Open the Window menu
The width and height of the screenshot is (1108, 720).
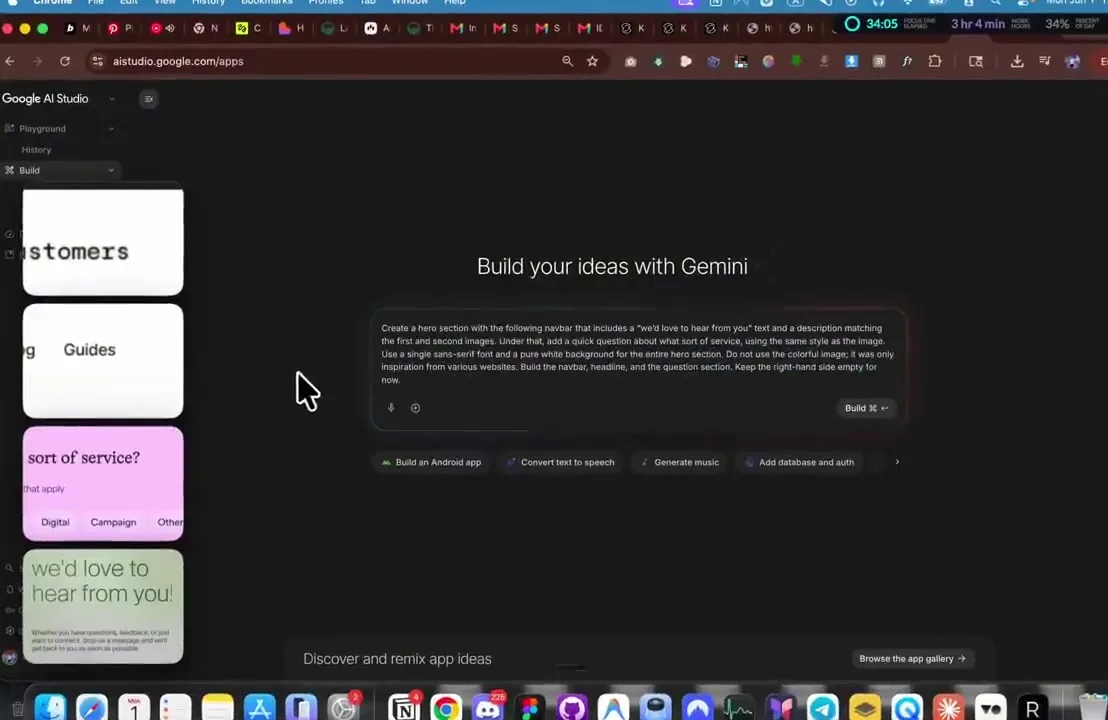point(410,3)
